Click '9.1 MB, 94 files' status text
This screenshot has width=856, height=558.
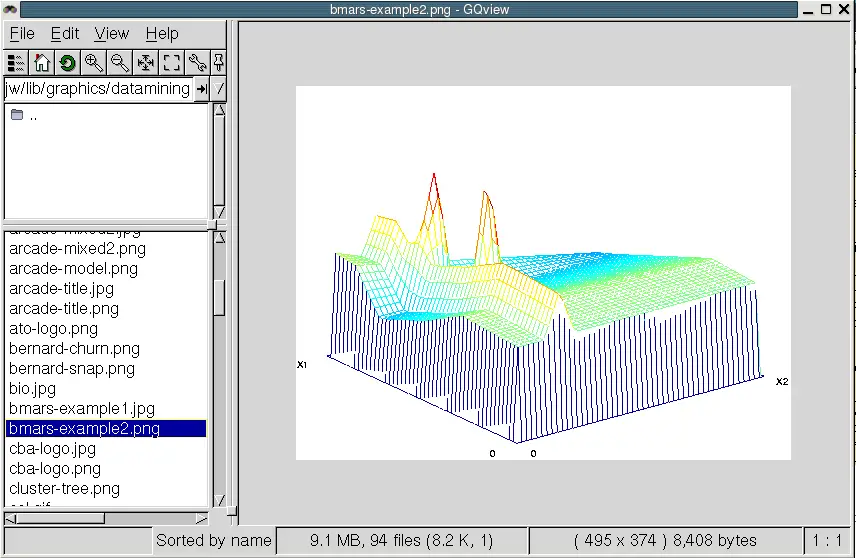tap(402, 541)
